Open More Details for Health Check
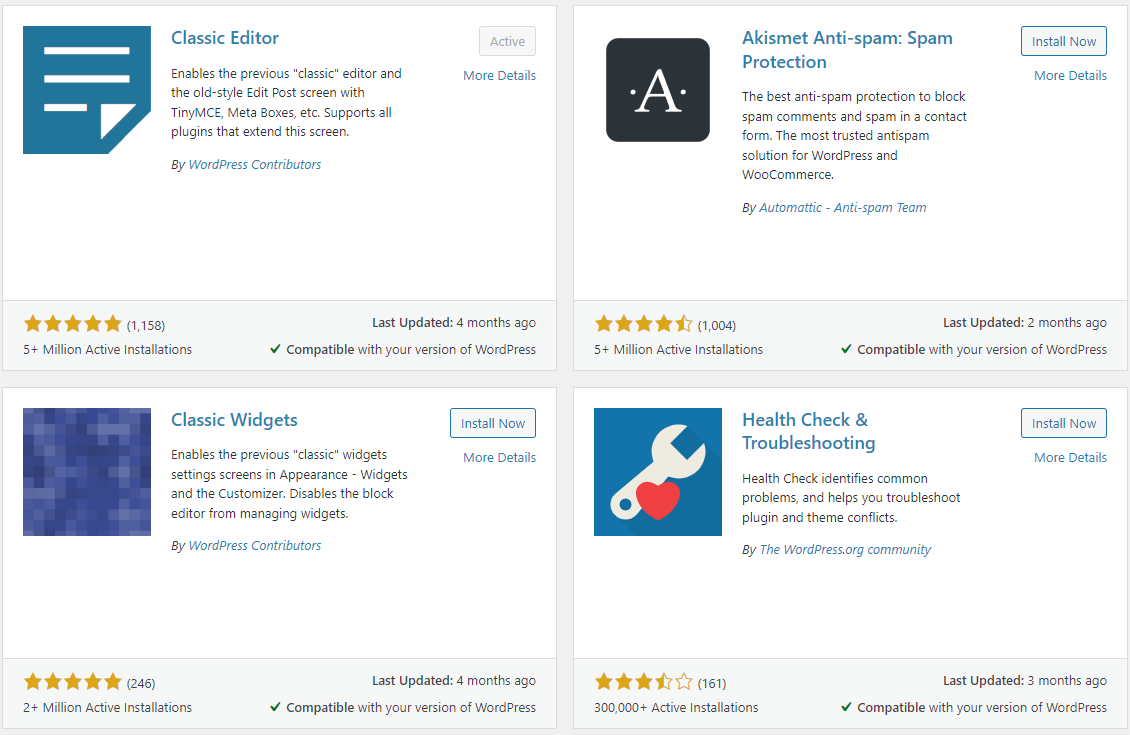This screenshot has width=1130, height=735. (1070, 457)
